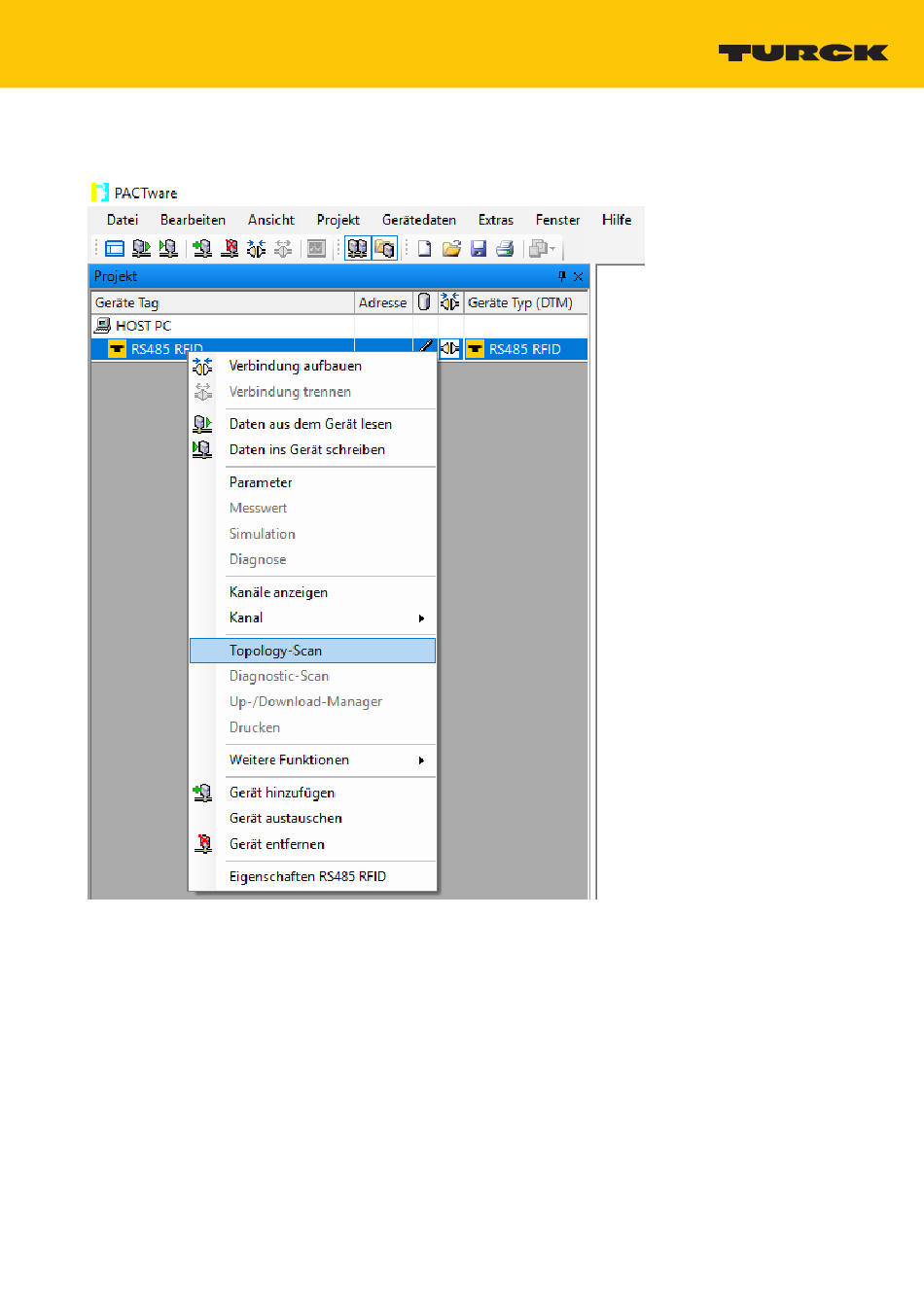
Task: Select Topology-Scan in the context menu
Action: click(x=312, y=651)
